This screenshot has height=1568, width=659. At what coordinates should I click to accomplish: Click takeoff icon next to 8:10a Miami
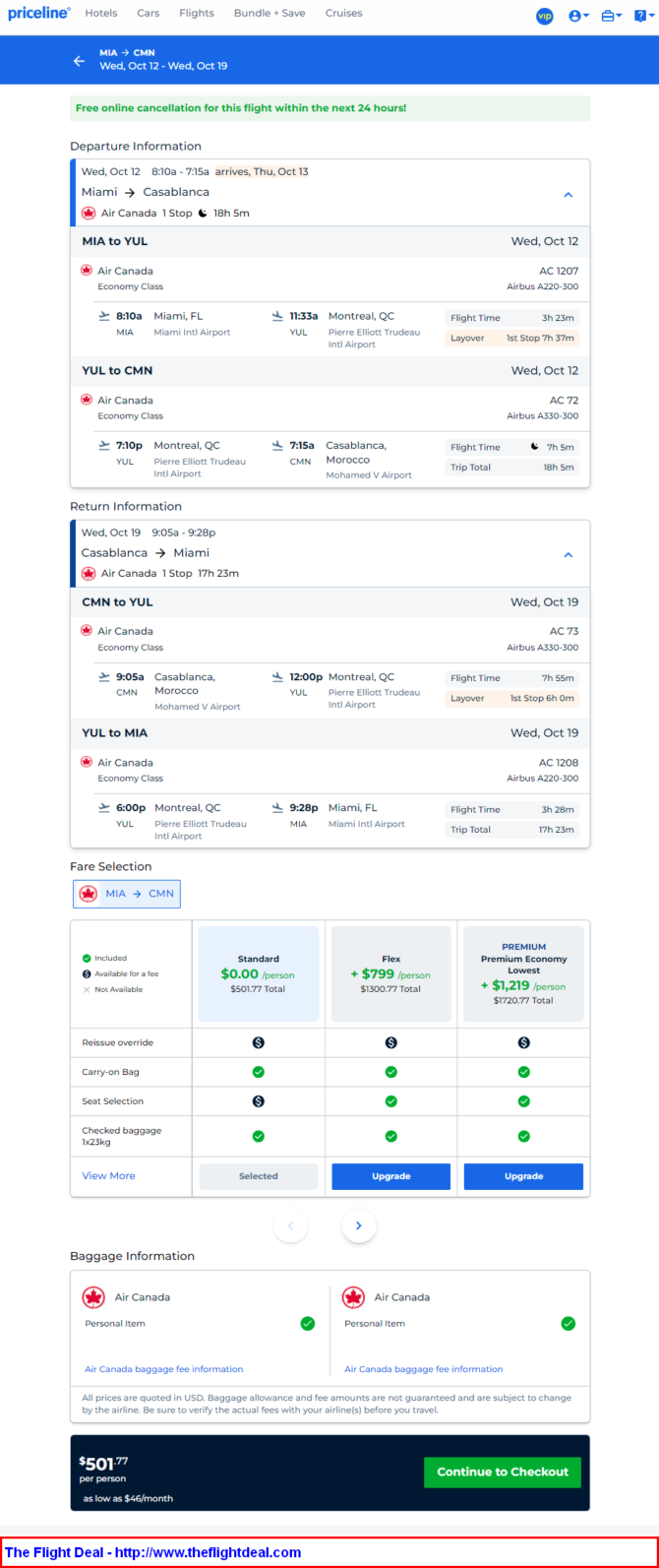[104, 316]
